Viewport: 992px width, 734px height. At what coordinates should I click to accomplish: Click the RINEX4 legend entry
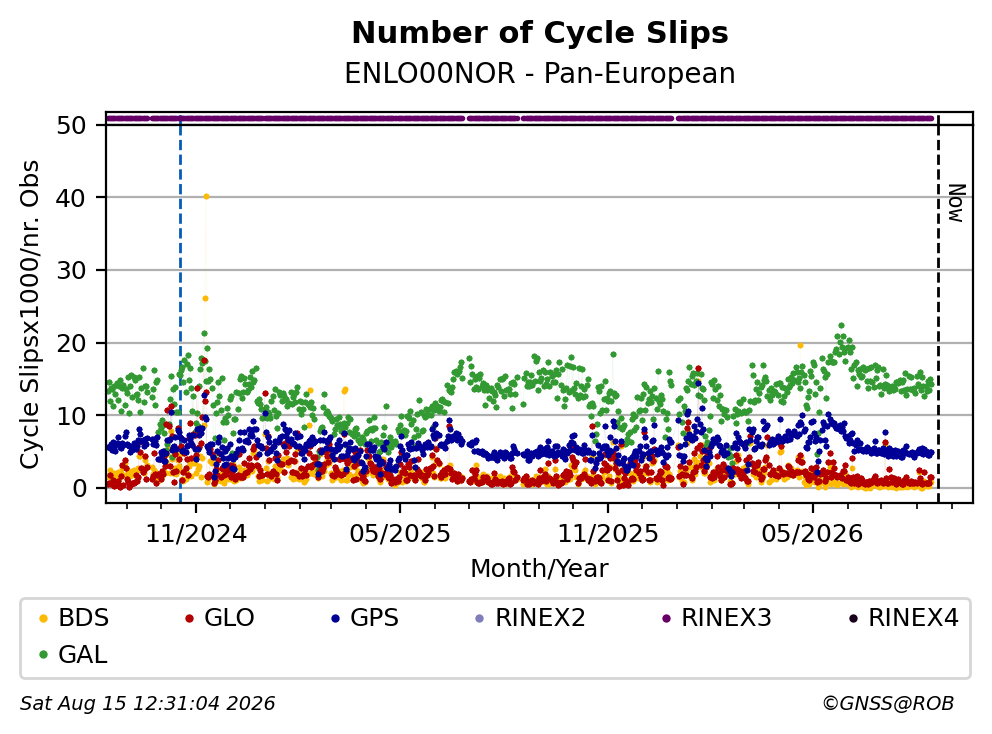point(903,618)
